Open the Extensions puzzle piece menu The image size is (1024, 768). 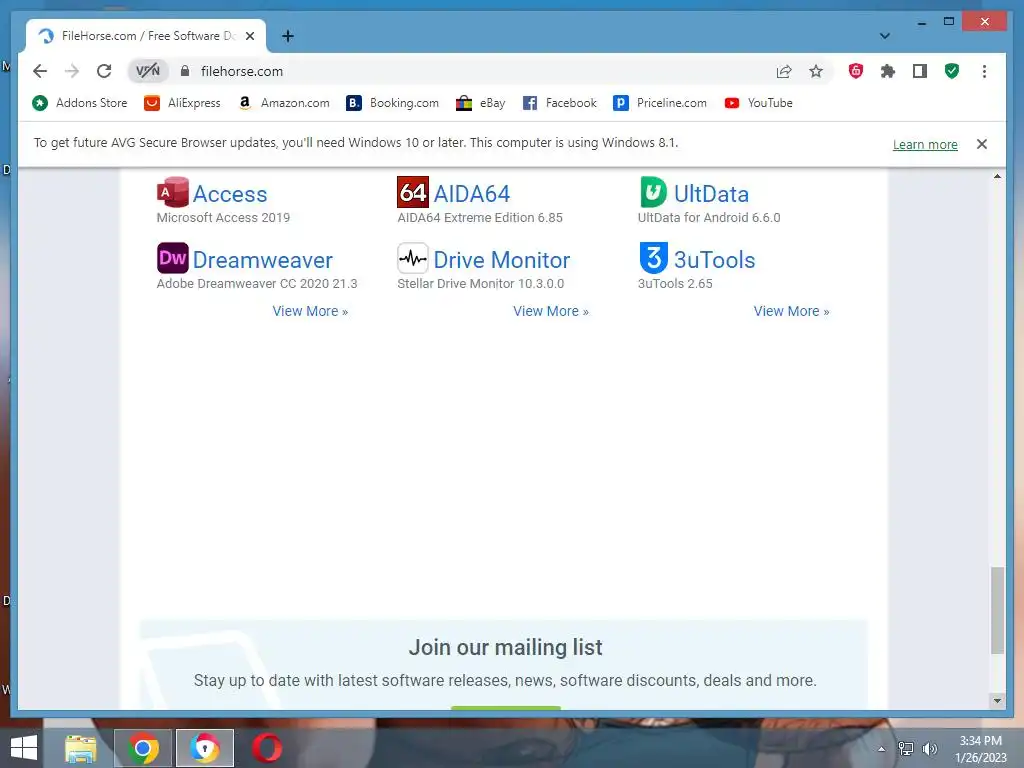[x=888, y=71]
